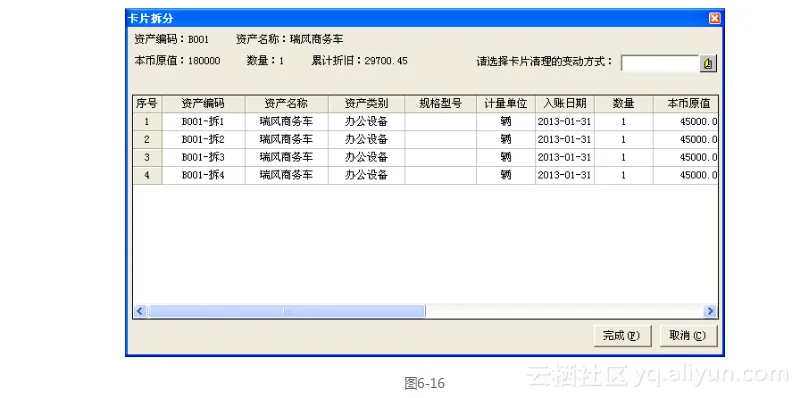The height and width of the screenshot is (398, 800).
Task: Click the 完成(F) button
Action: [622, 336]
